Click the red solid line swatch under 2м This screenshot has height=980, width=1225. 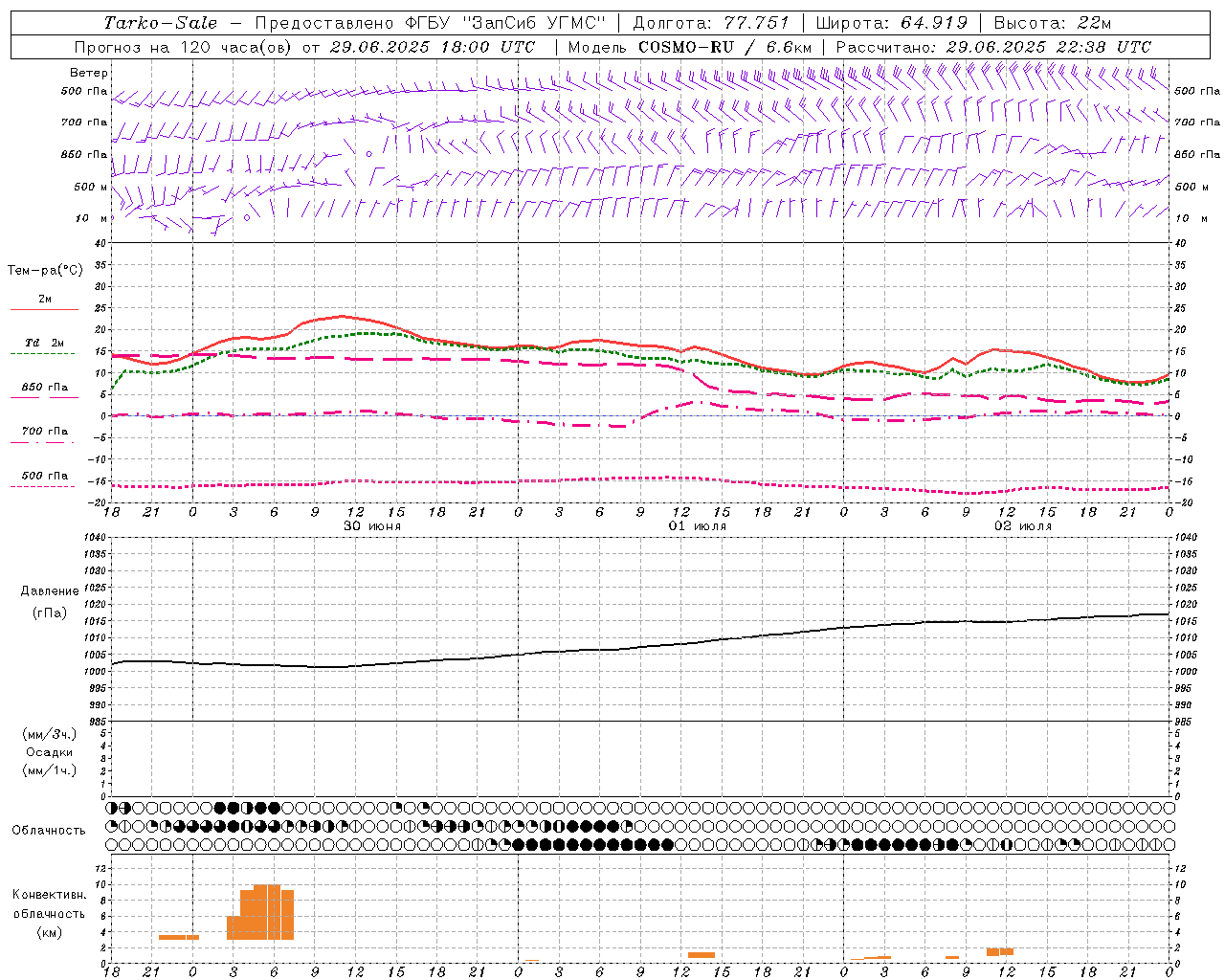44,310
